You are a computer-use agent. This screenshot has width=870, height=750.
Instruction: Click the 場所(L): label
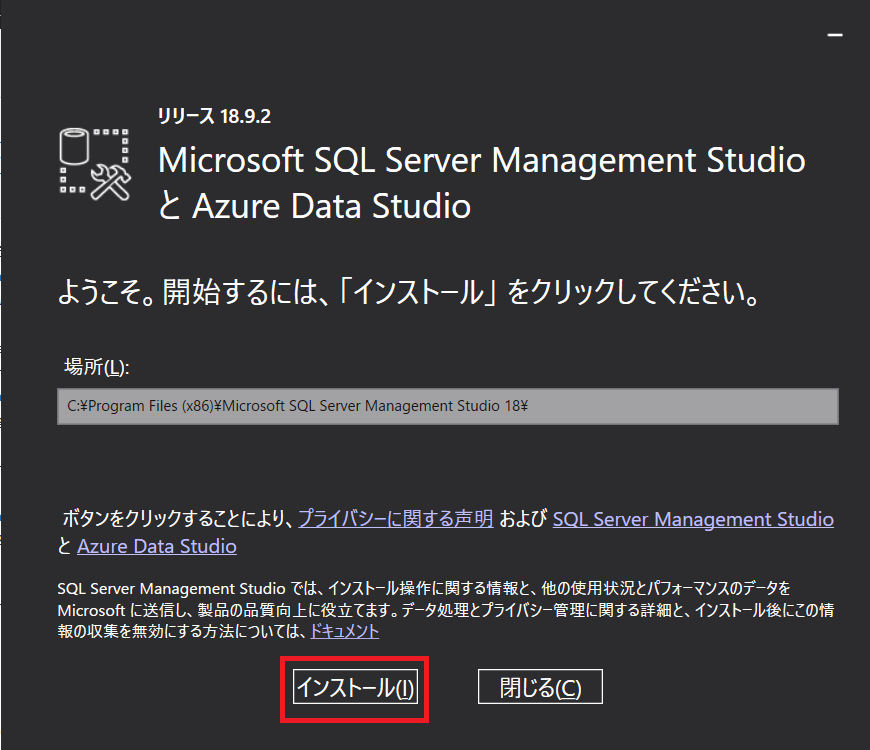point(97,367)
